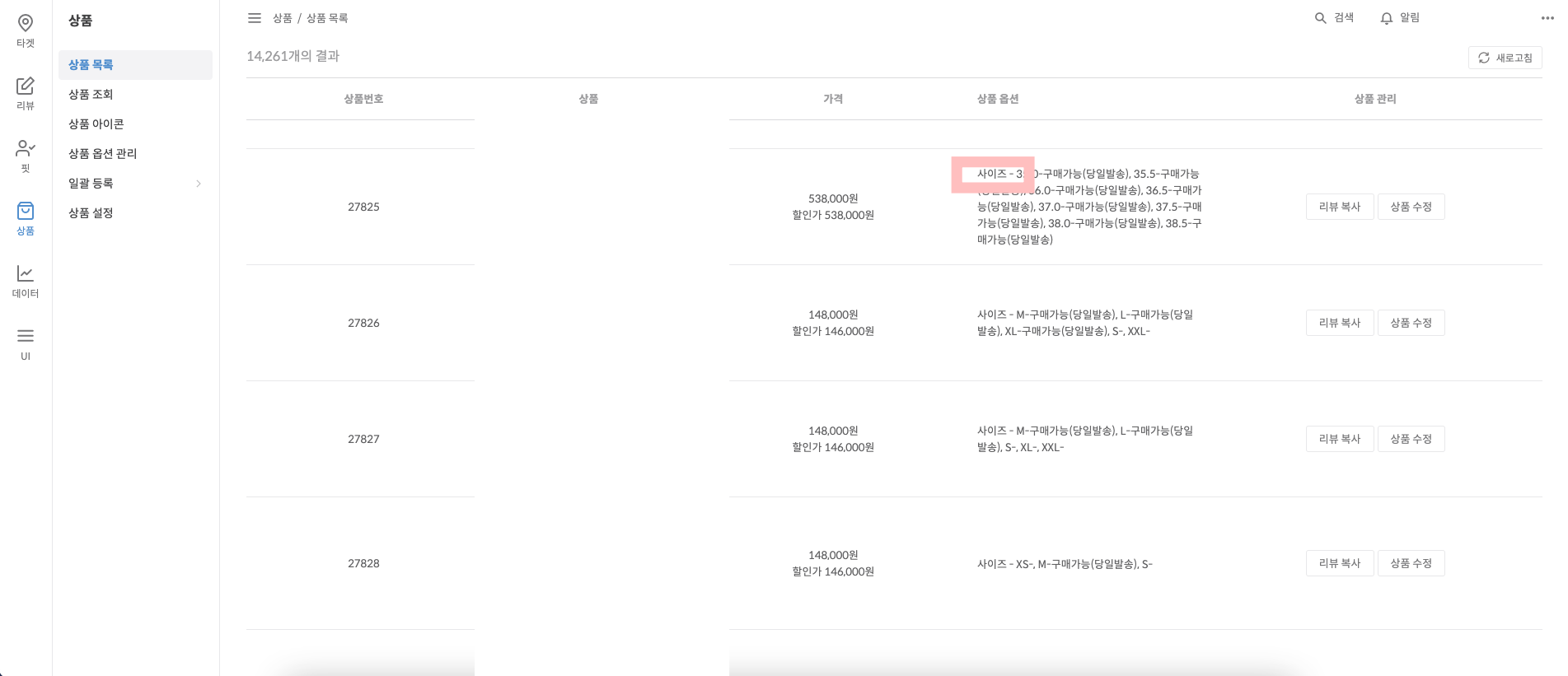The image size is (1568, 676).
Task: Click options text of product 27826
Action: click(1085, 323)
